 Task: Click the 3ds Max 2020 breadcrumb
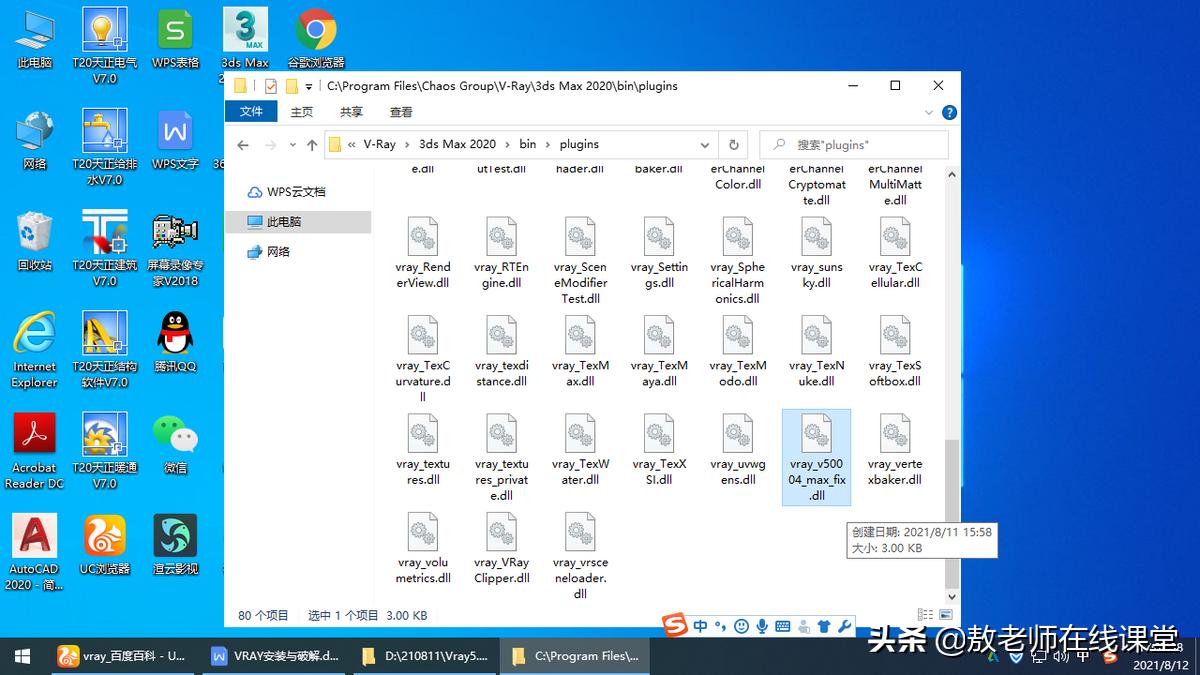(457, 144)
